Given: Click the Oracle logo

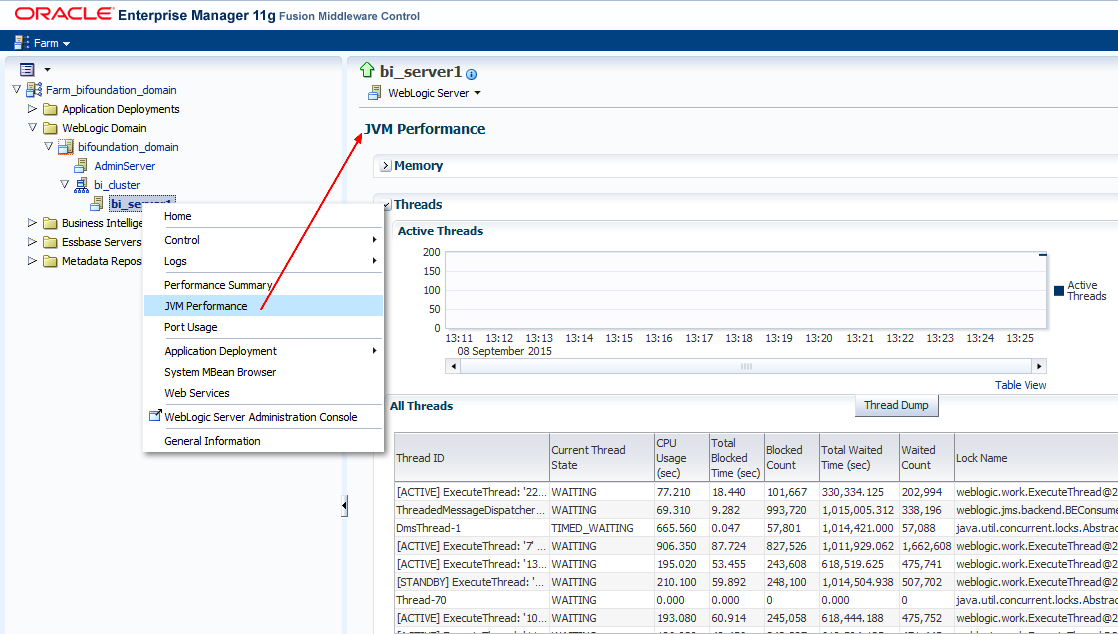Looking at the screenshot, I should 63,15.
